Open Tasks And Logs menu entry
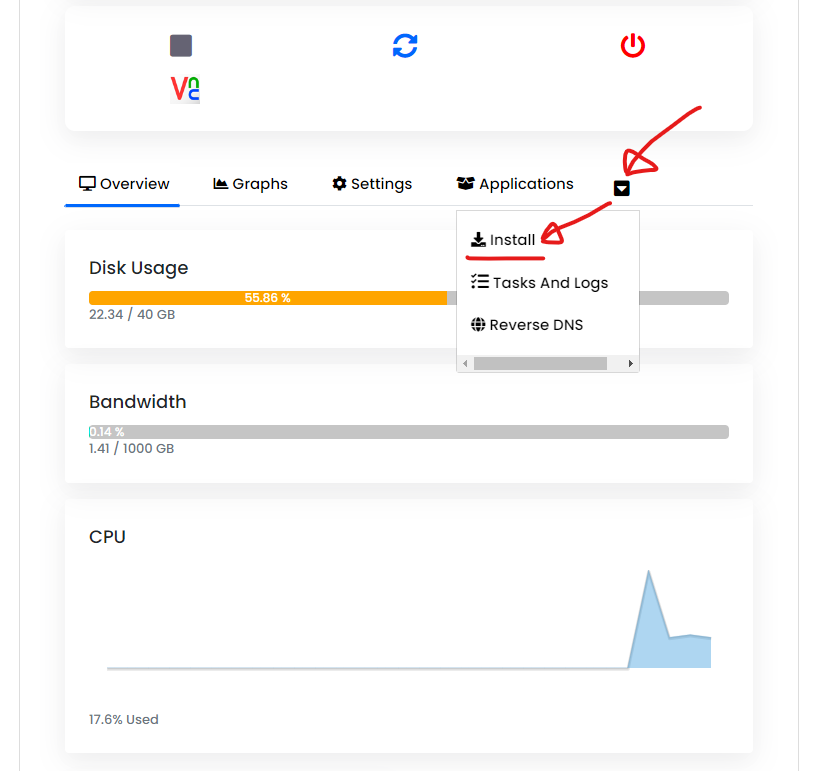This screenshot has width=818, height=771. point(539,282)
